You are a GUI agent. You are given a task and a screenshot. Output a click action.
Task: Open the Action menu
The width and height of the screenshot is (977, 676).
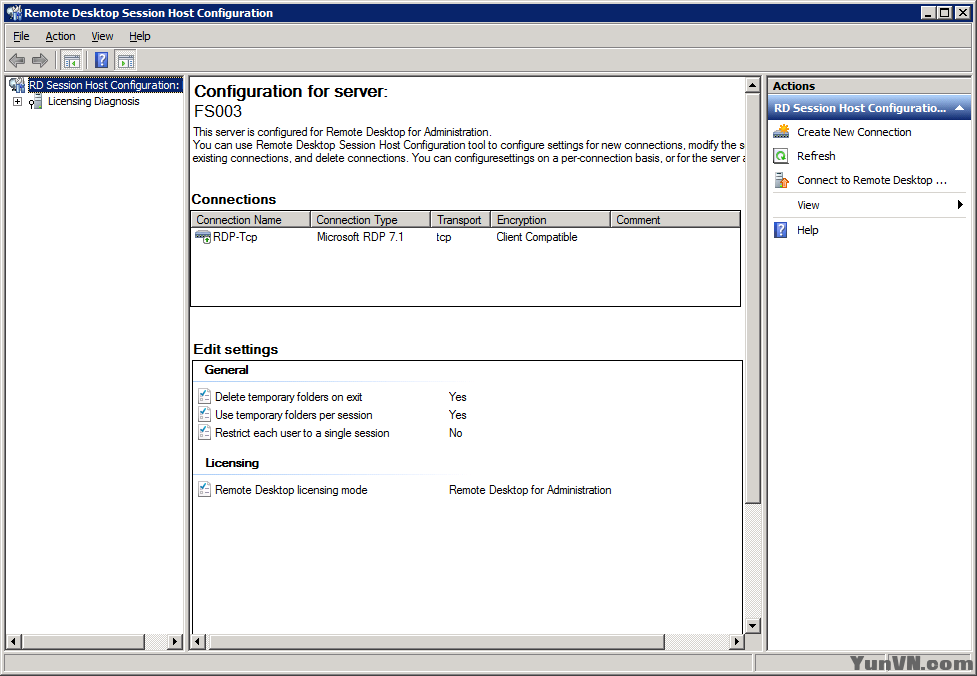(60, 36)
